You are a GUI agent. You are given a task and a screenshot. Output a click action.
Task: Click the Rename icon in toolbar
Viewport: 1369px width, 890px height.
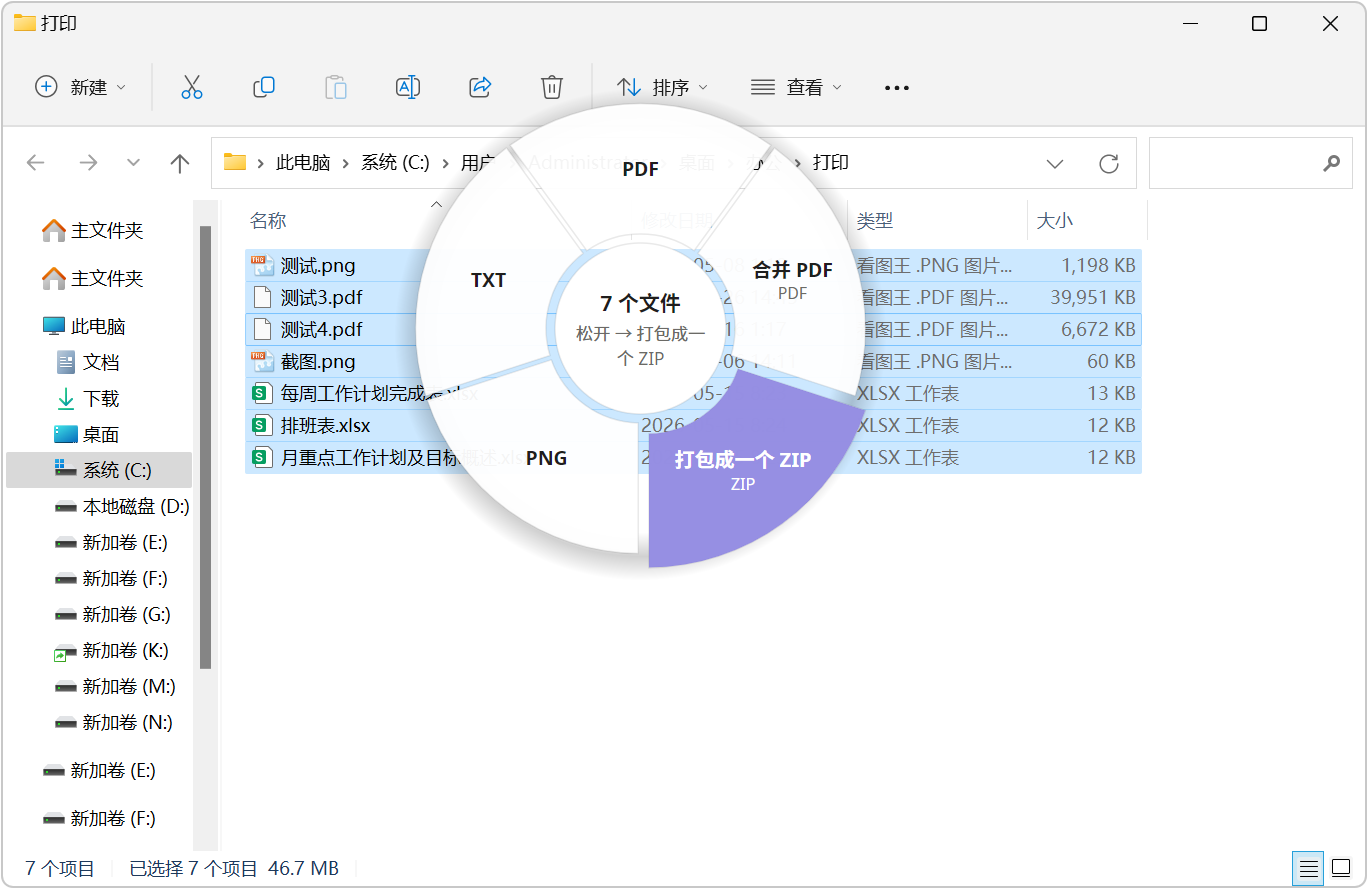(408, 87)
